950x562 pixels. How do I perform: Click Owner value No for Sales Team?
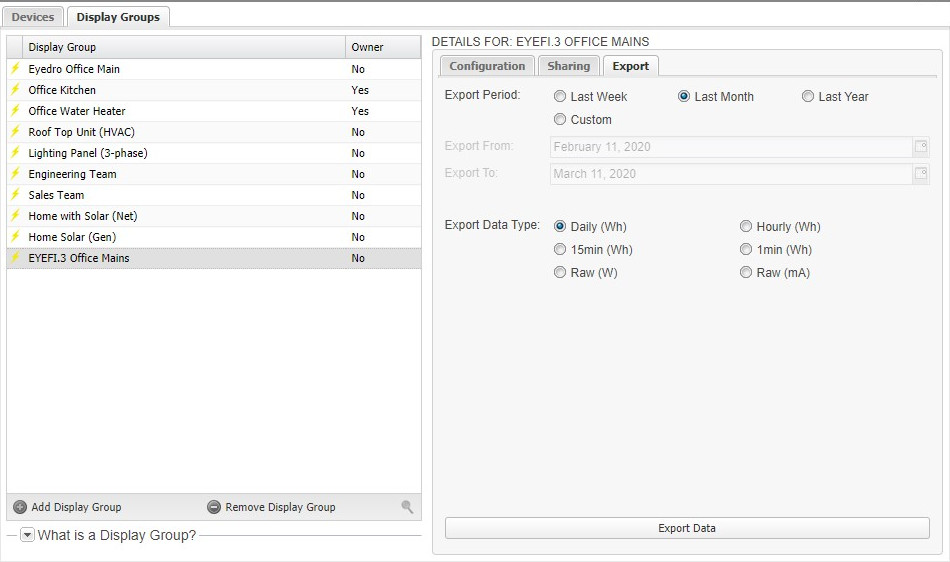pyautogui.click(x=358, y=195)
